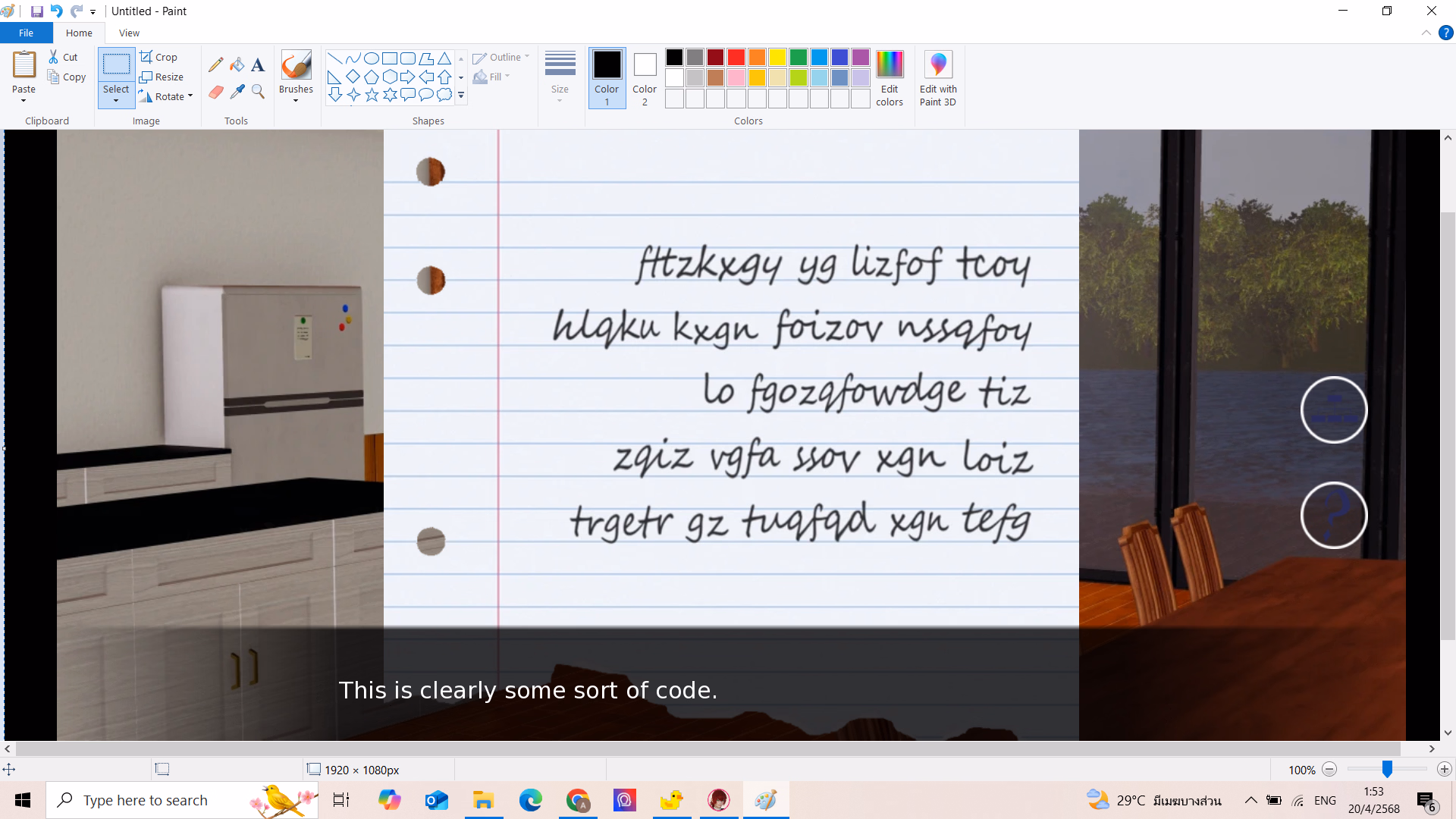Select the Magnifier tool

point(258,92)
